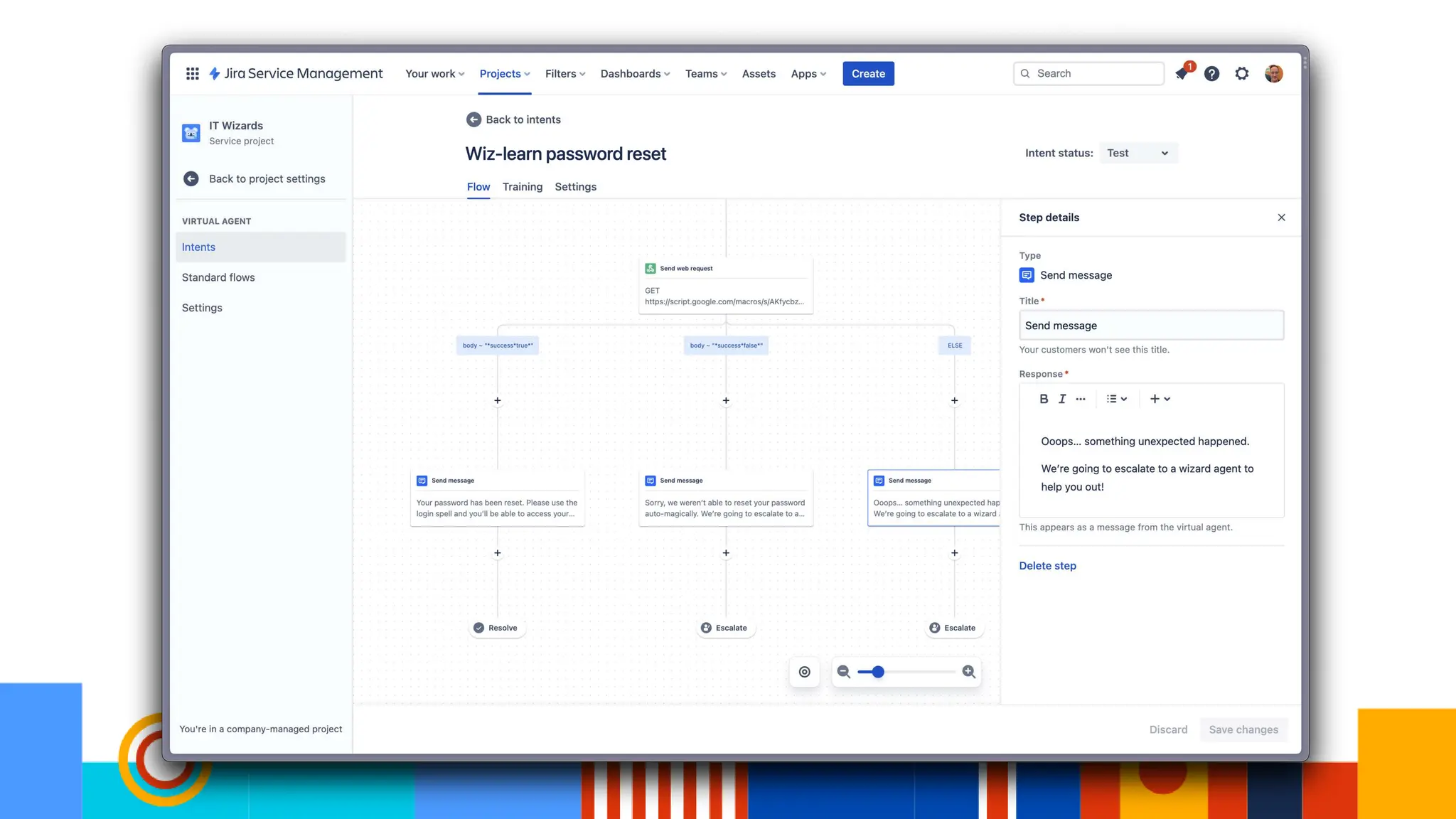The height and width of the screenshot is (819, 1456).
Task: Click the zoom out magnifier icon
Action: 844,672
